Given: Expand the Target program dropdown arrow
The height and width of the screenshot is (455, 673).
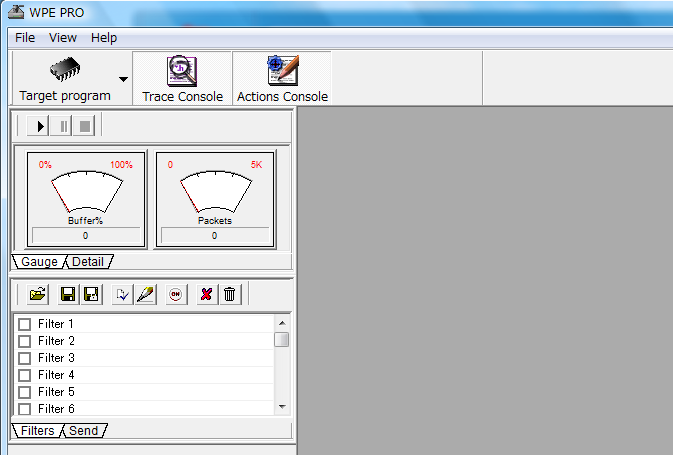Looking at the screenshot, I should click(123, 79).
